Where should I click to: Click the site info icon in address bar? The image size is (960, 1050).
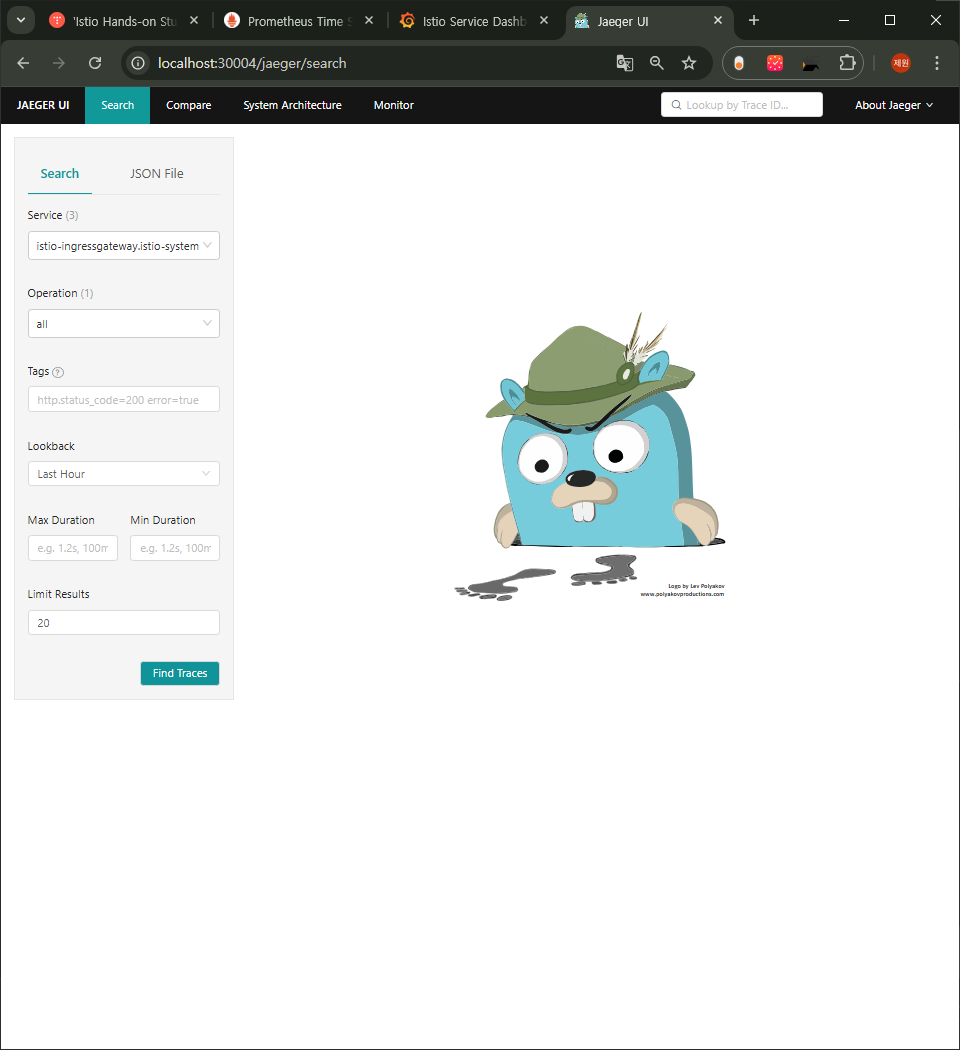[138, 63]
